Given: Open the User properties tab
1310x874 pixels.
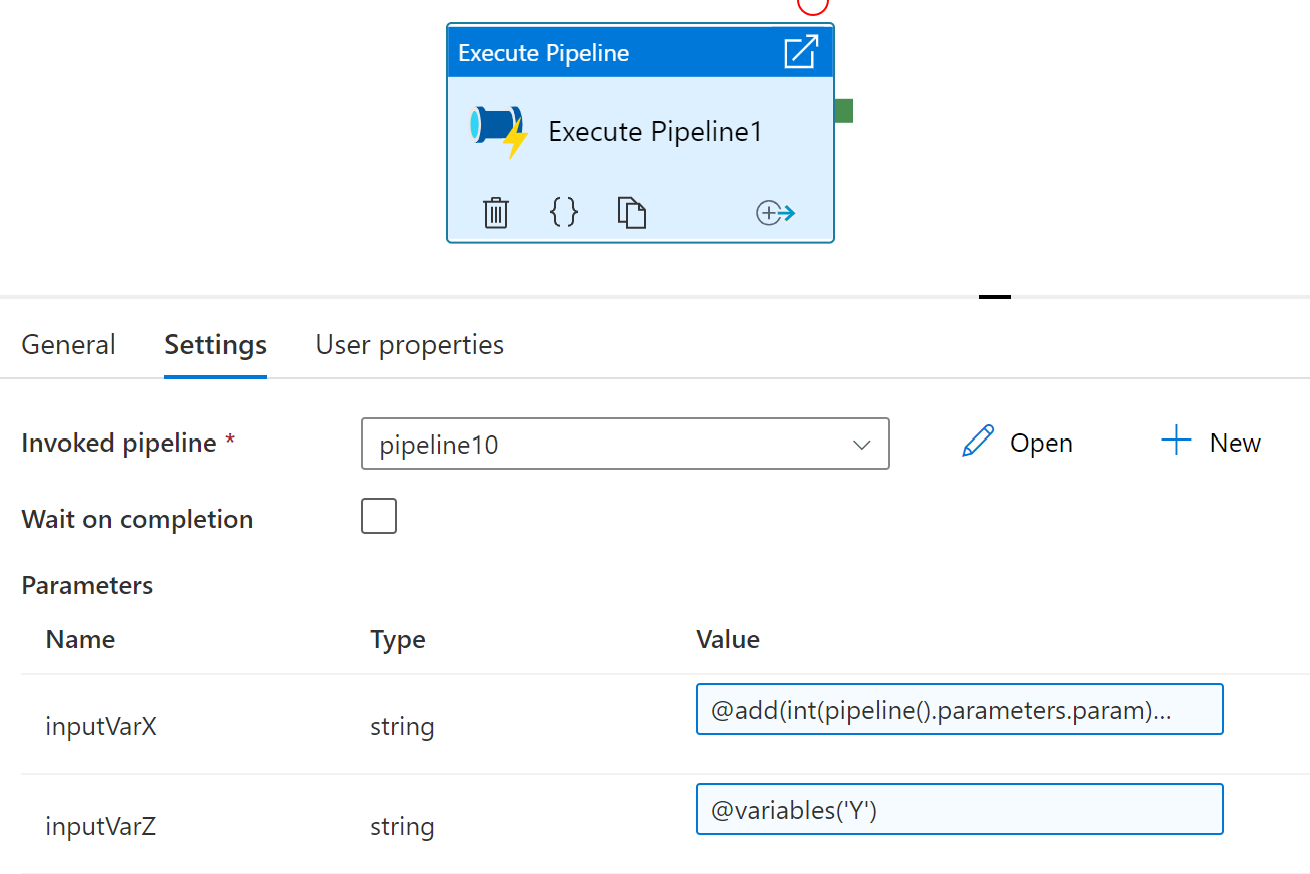Looking at the screenshot, I should pyautogui.click(x=409, y=345).
